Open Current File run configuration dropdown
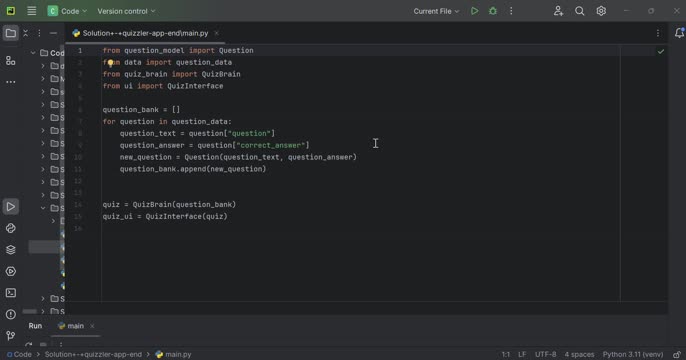The height and width of the screenshot is (360, 686). [x=436, y=11]
